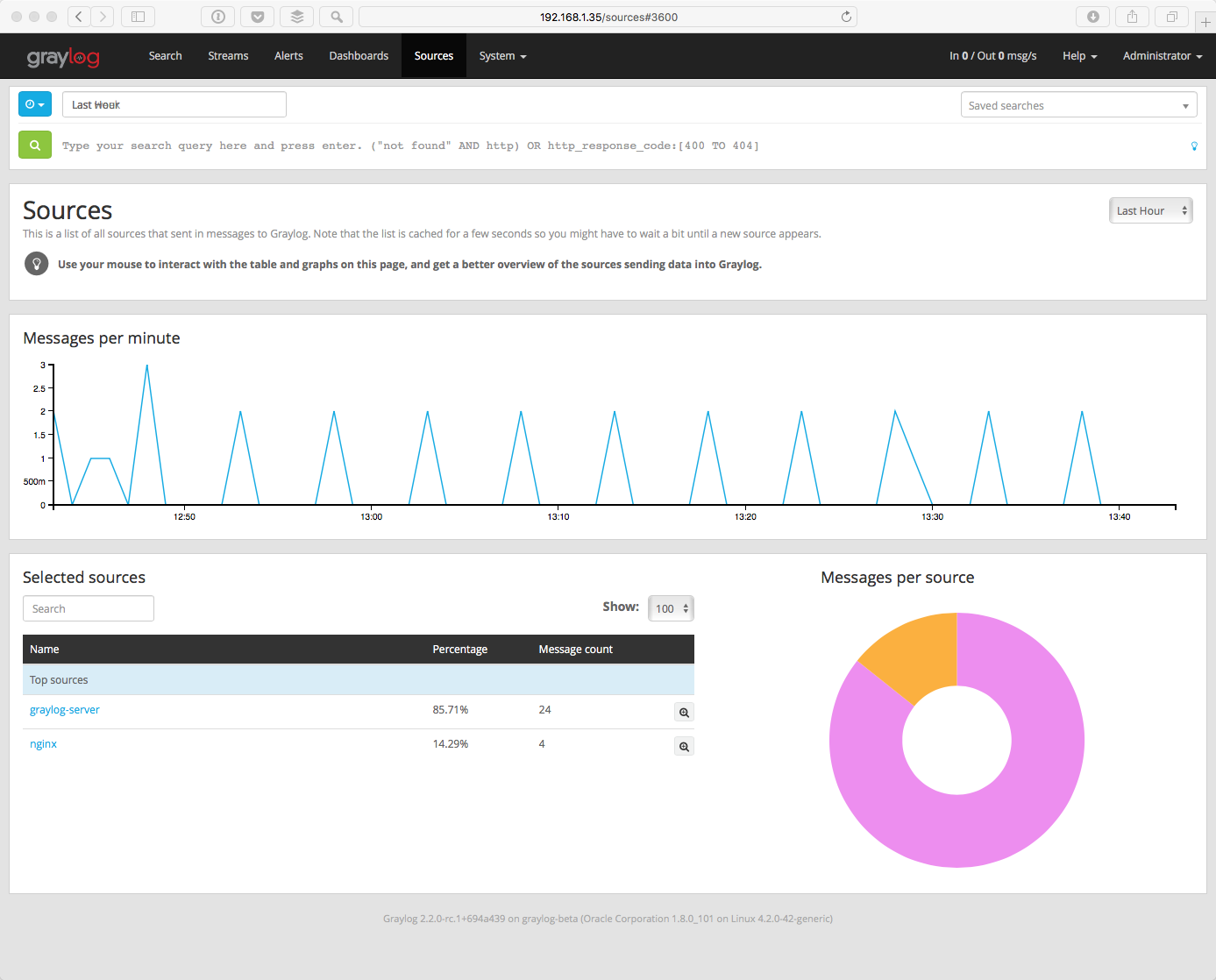Click the Graylog logo
The width and height of the screenshot is (1216, 980).
pyautogui.click(x=63, y=57)
